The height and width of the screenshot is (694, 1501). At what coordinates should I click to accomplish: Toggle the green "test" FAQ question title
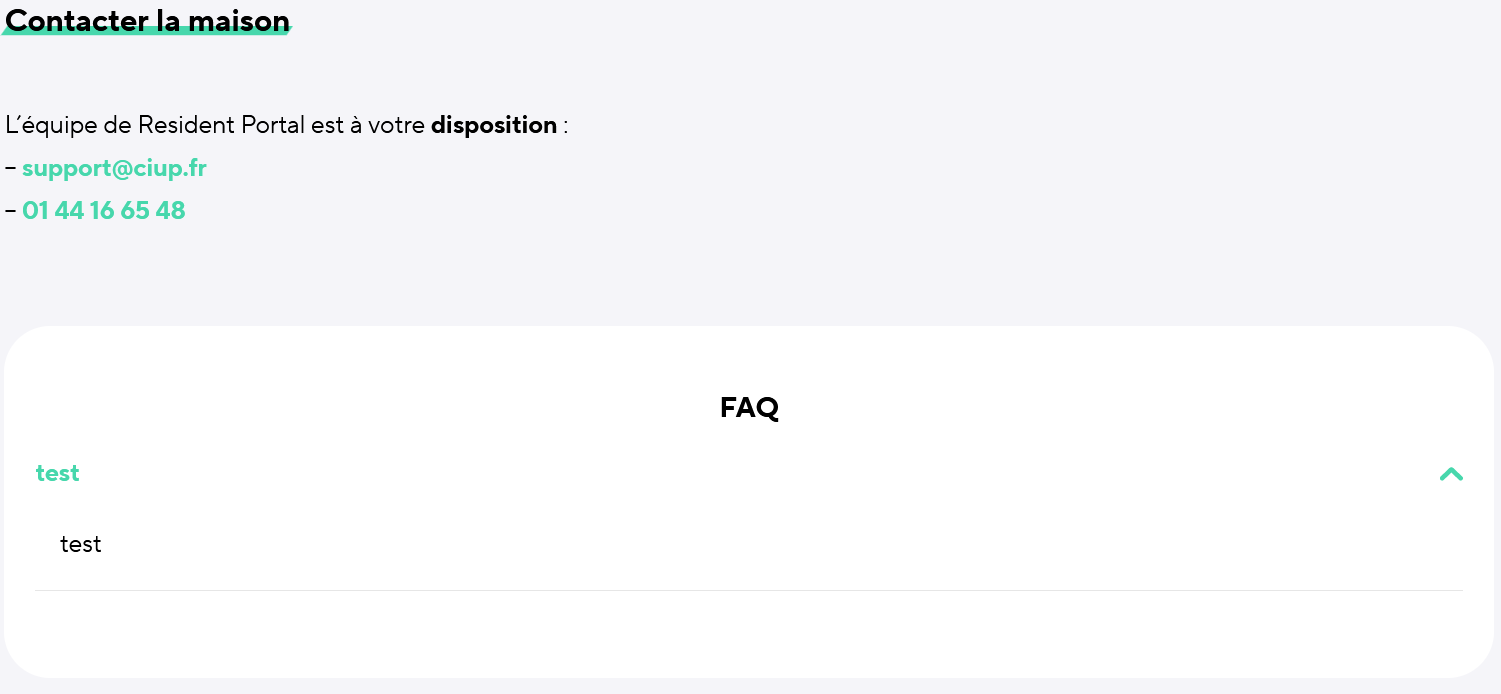point(58,473)
